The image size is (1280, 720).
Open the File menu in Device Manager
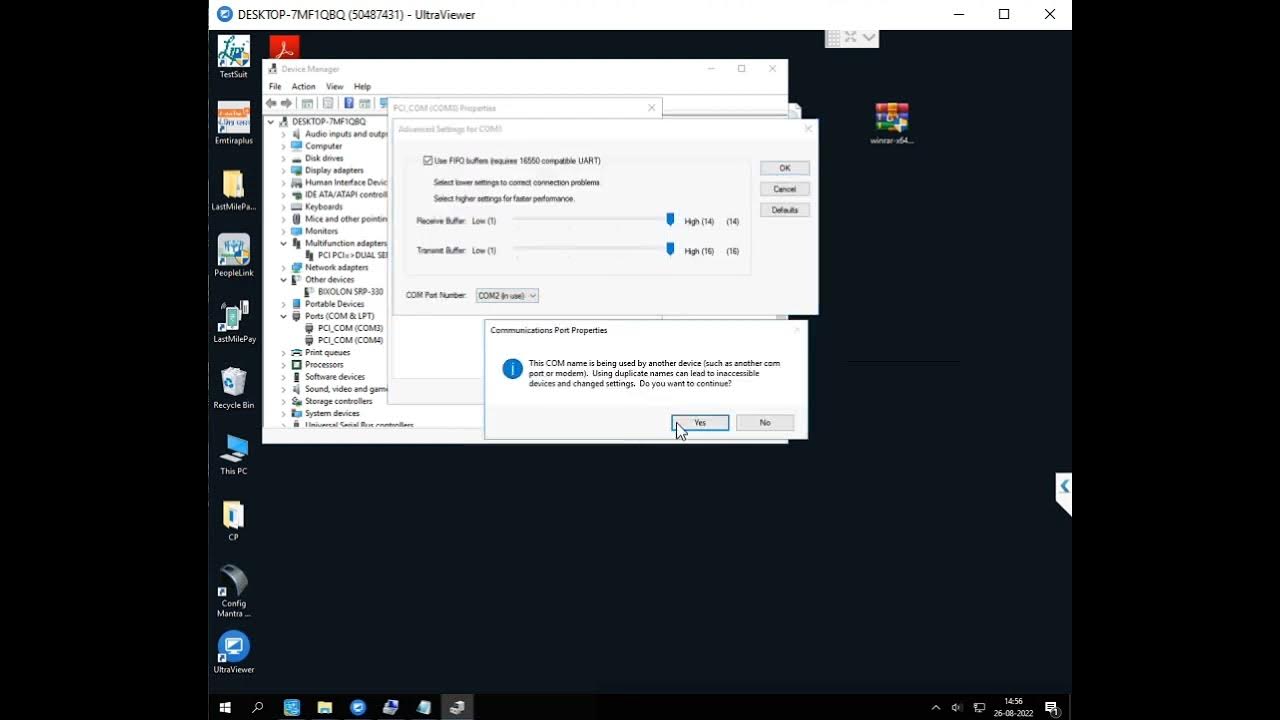click(x=275, y=87)
